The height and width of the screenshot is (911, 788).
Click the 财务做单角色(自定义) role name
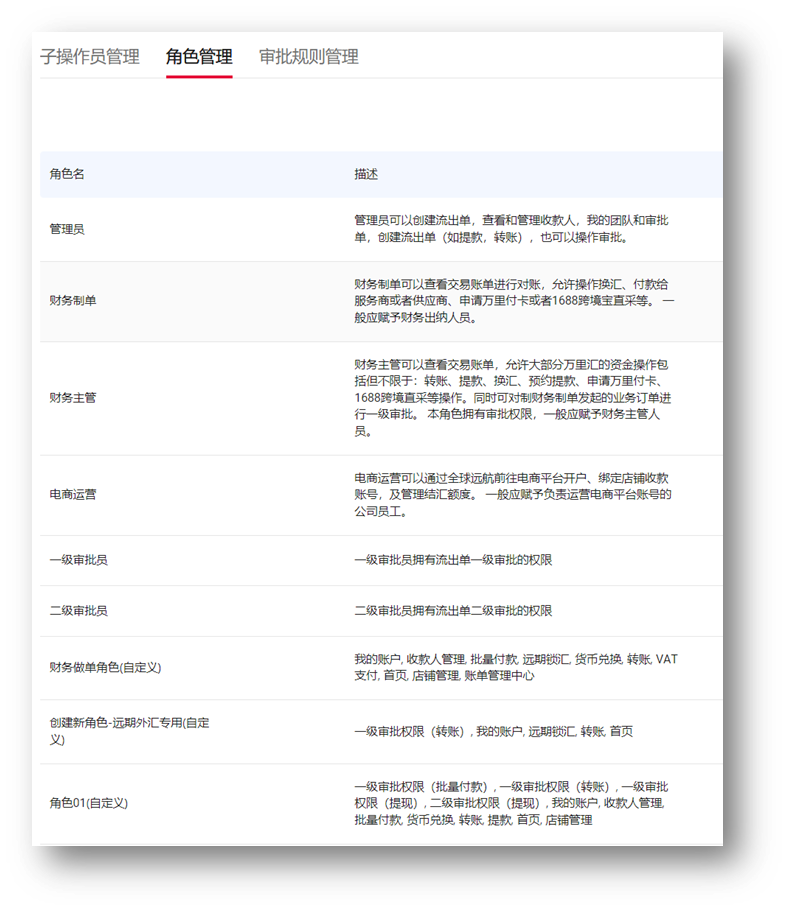[x=105, y=667]
